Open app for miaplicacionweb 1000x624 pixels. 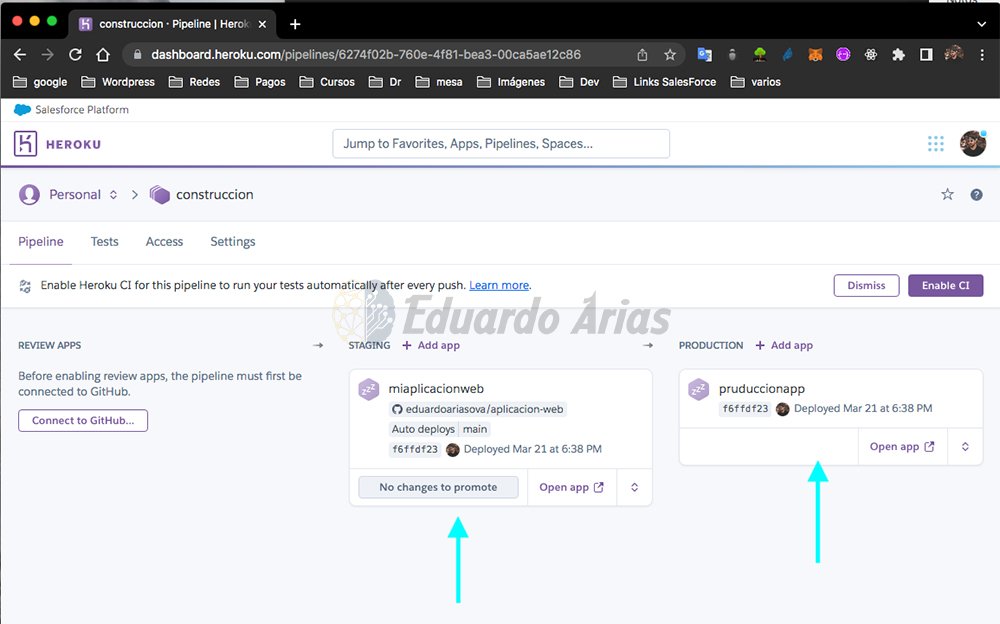point(571,487)
